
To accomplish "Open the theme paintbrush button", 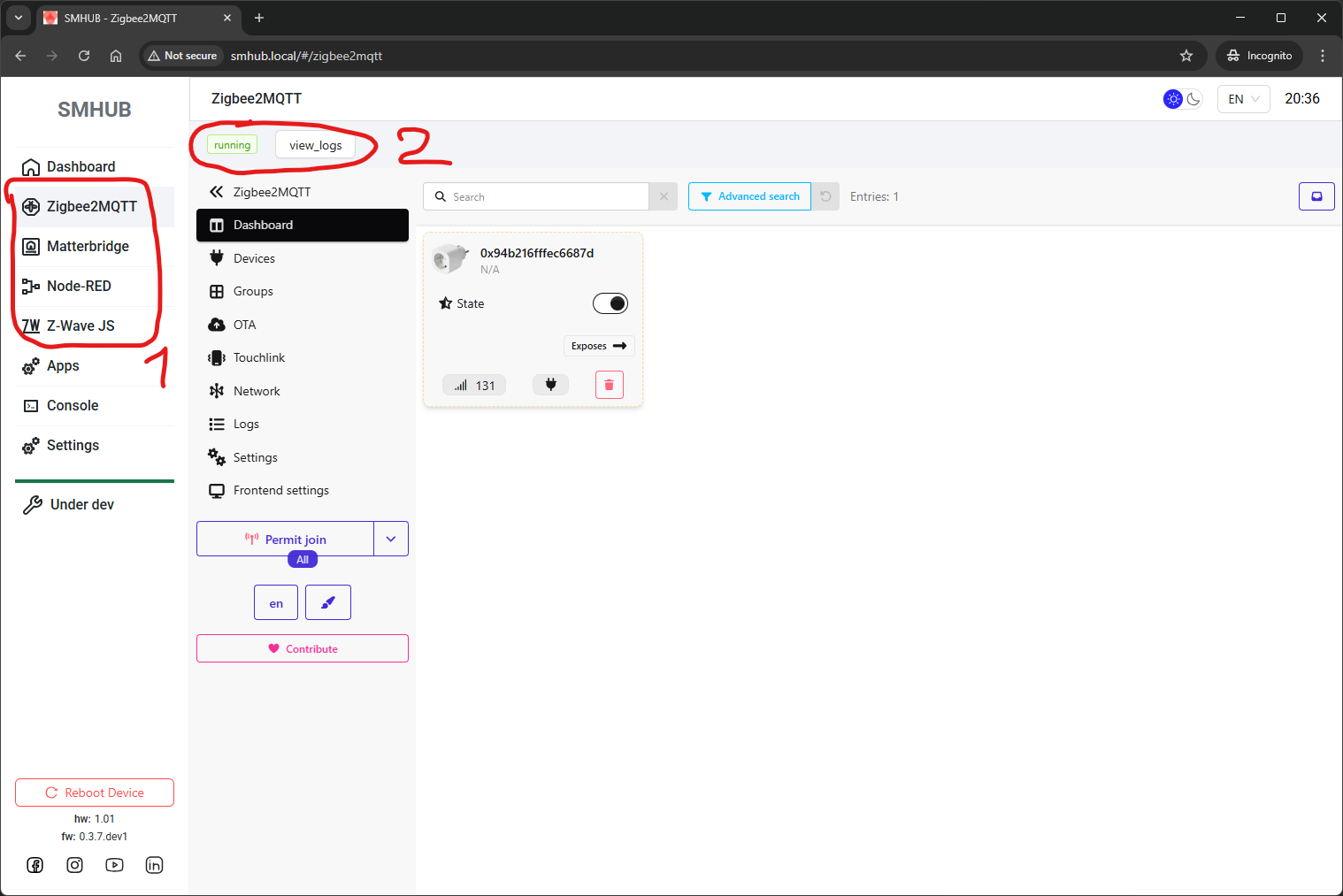I will (327, 602).
